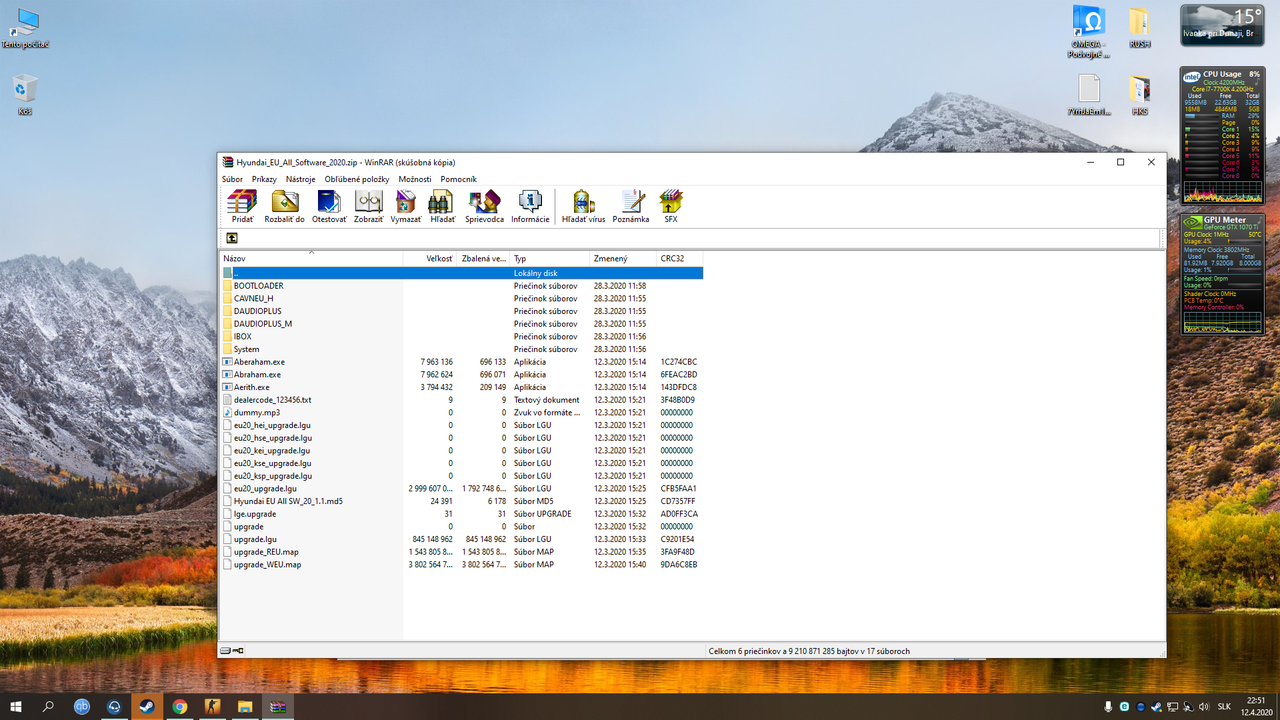Click the up-one-level folder icon
The width and height of the screenshot is (1280, 720).
coord(232,238)
